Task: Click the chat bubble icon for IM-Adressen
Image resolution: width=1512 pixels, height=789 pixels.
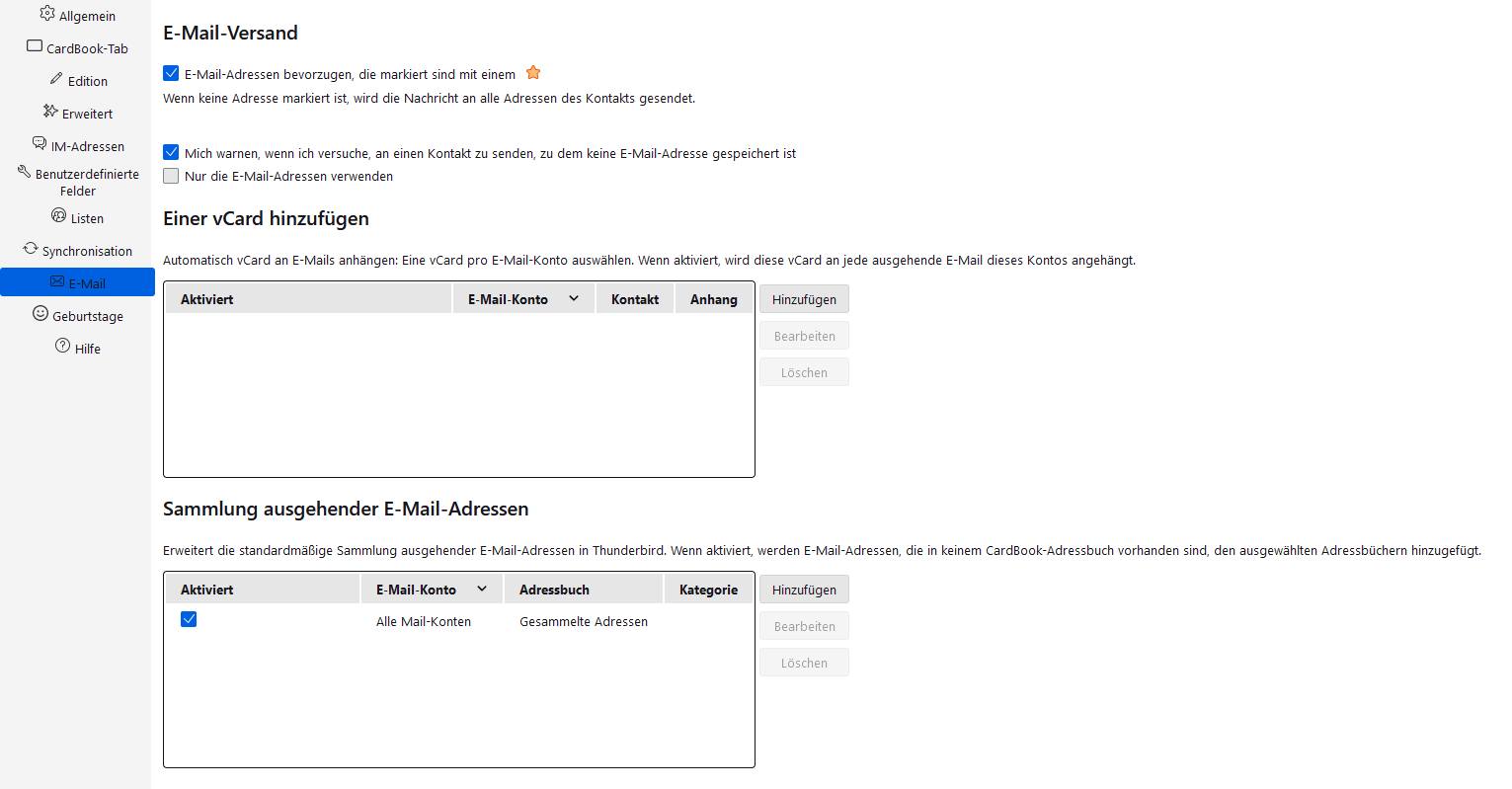Action: [40, 144]
